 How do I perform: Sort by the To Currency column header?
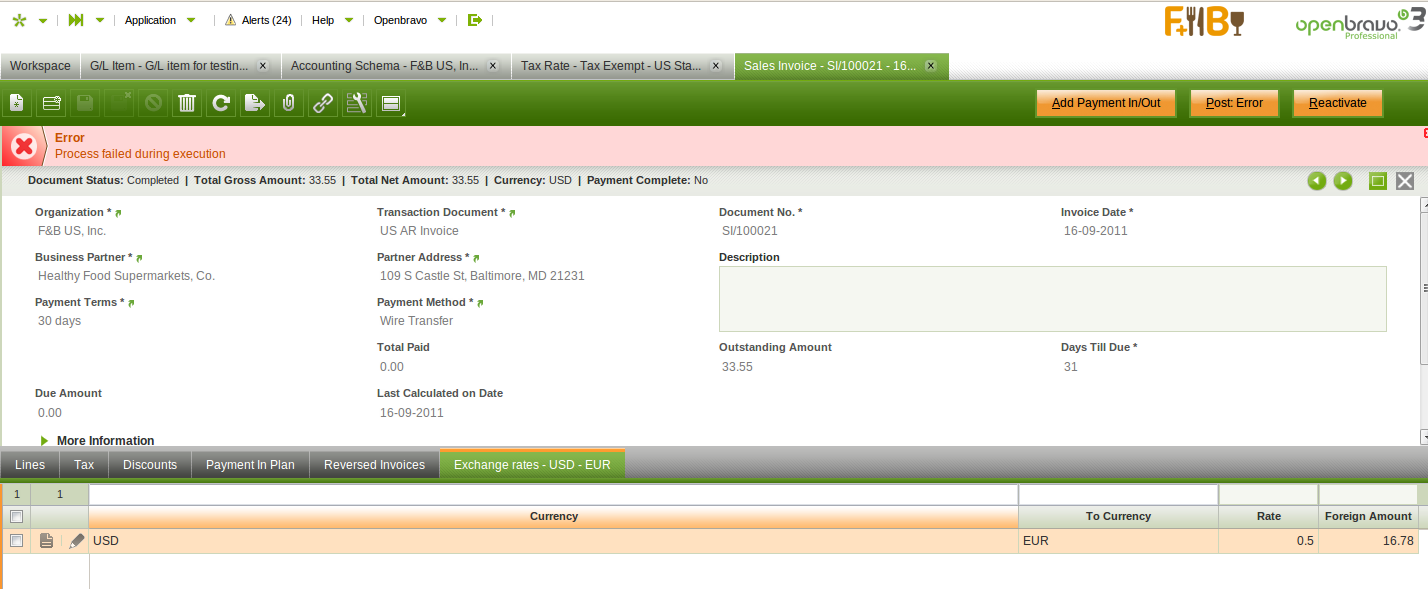pos(1118,517)
